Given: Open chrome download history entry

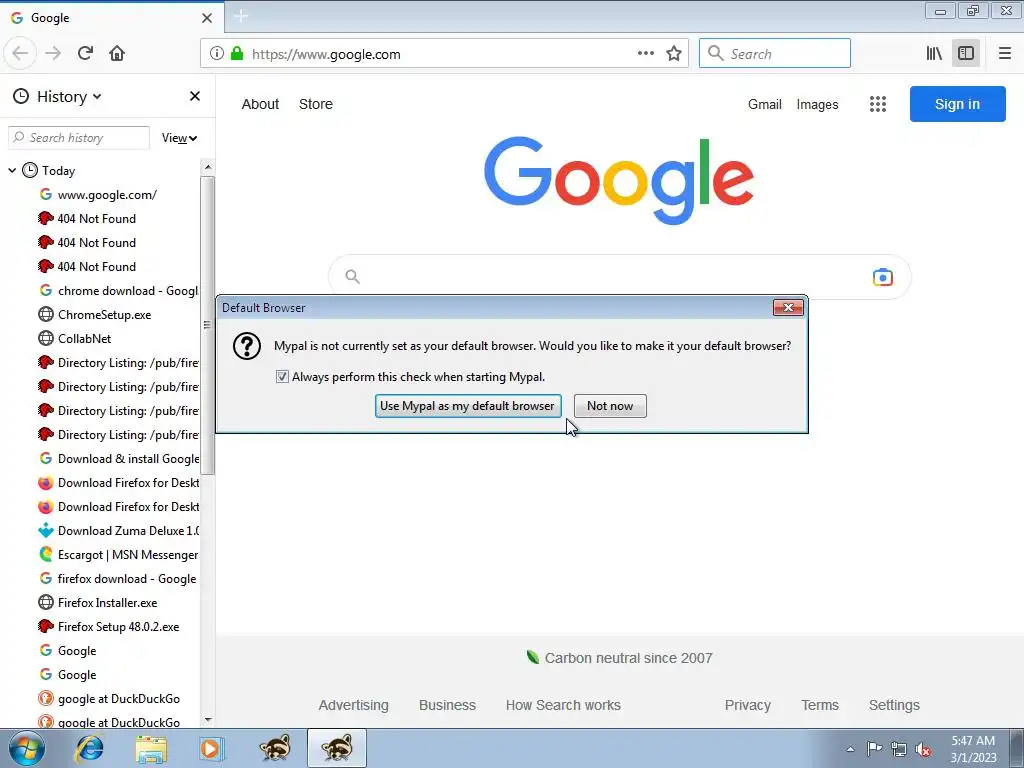Looking at the screenshot, I should (118, 291).
